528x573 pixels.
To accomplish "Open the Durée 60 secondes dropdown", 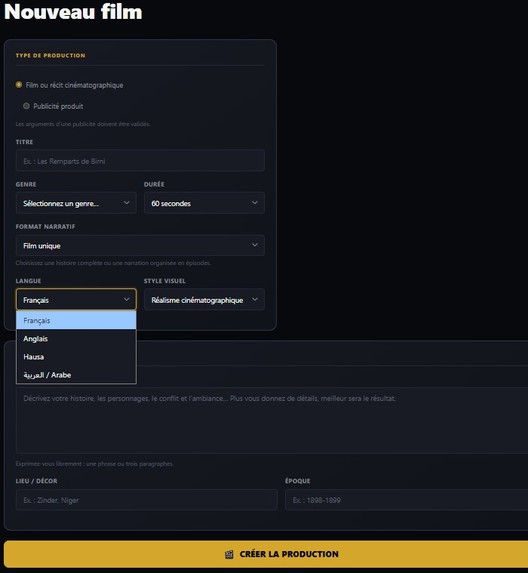I will click(x=204, y=203).
